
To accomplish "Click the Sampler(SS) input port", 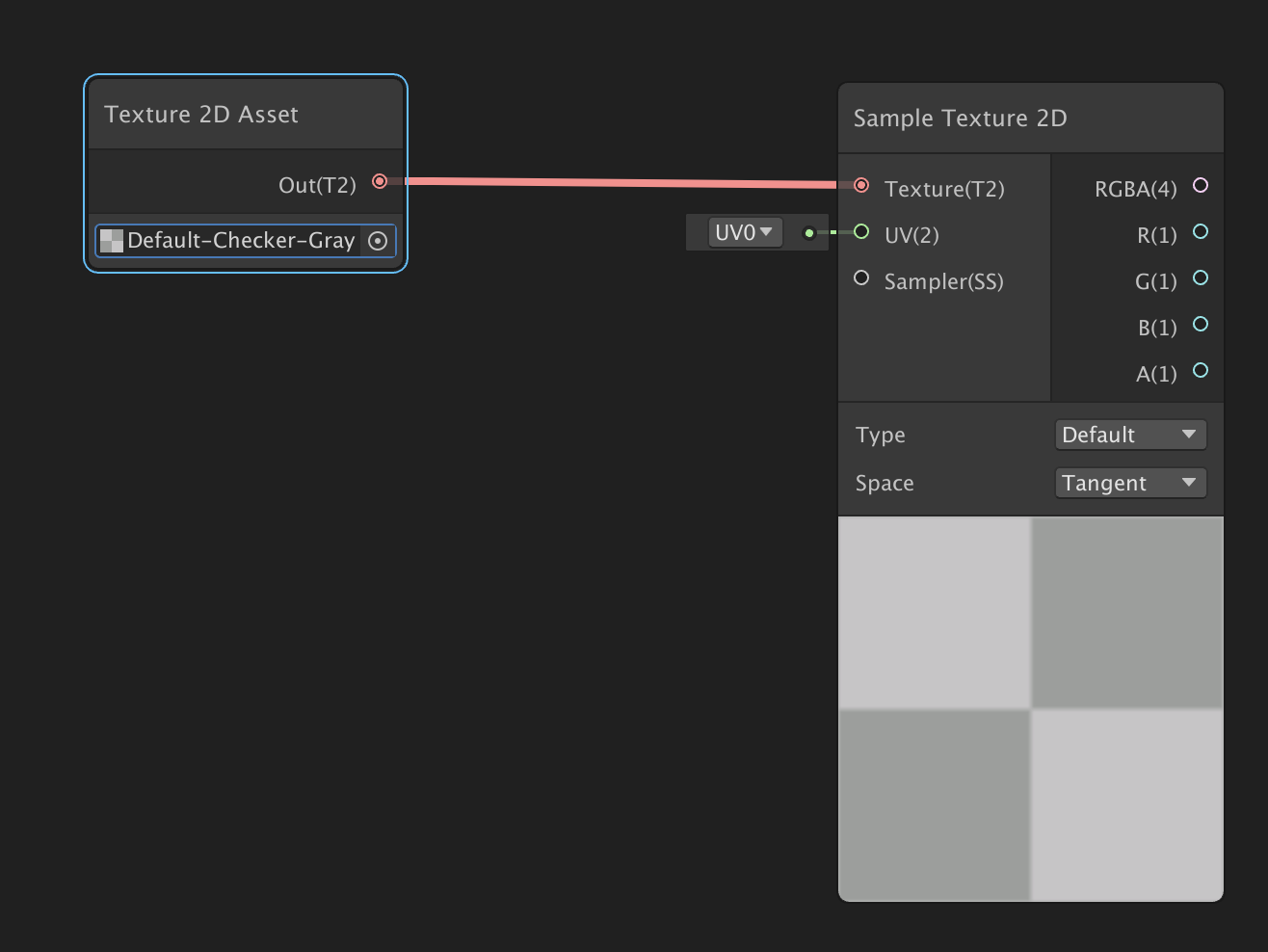I will [861, 278].
